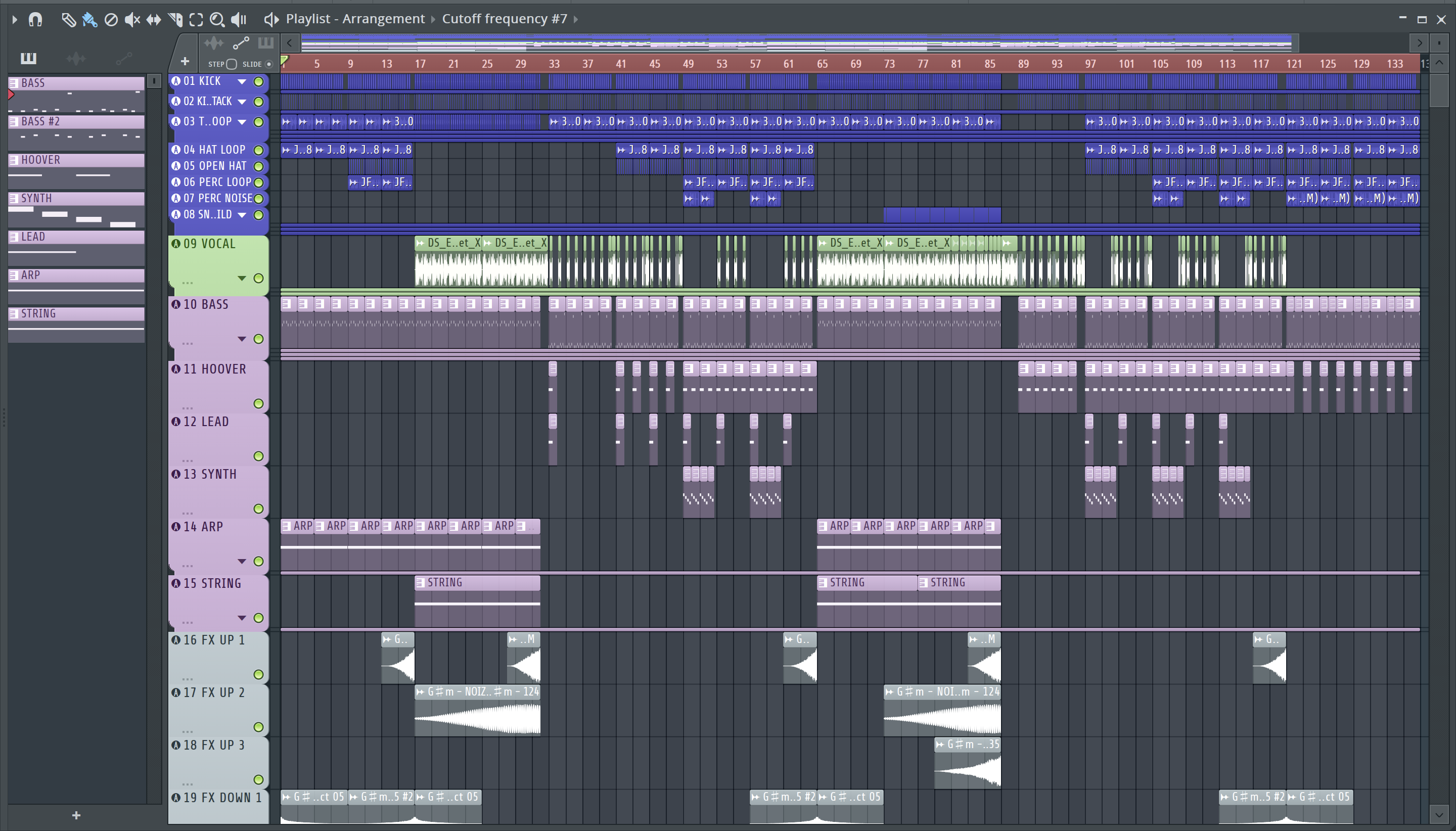Screen dimensions: 1456x831
Task: Select the Zoom magnifier tool
Action: pos(217,20)
